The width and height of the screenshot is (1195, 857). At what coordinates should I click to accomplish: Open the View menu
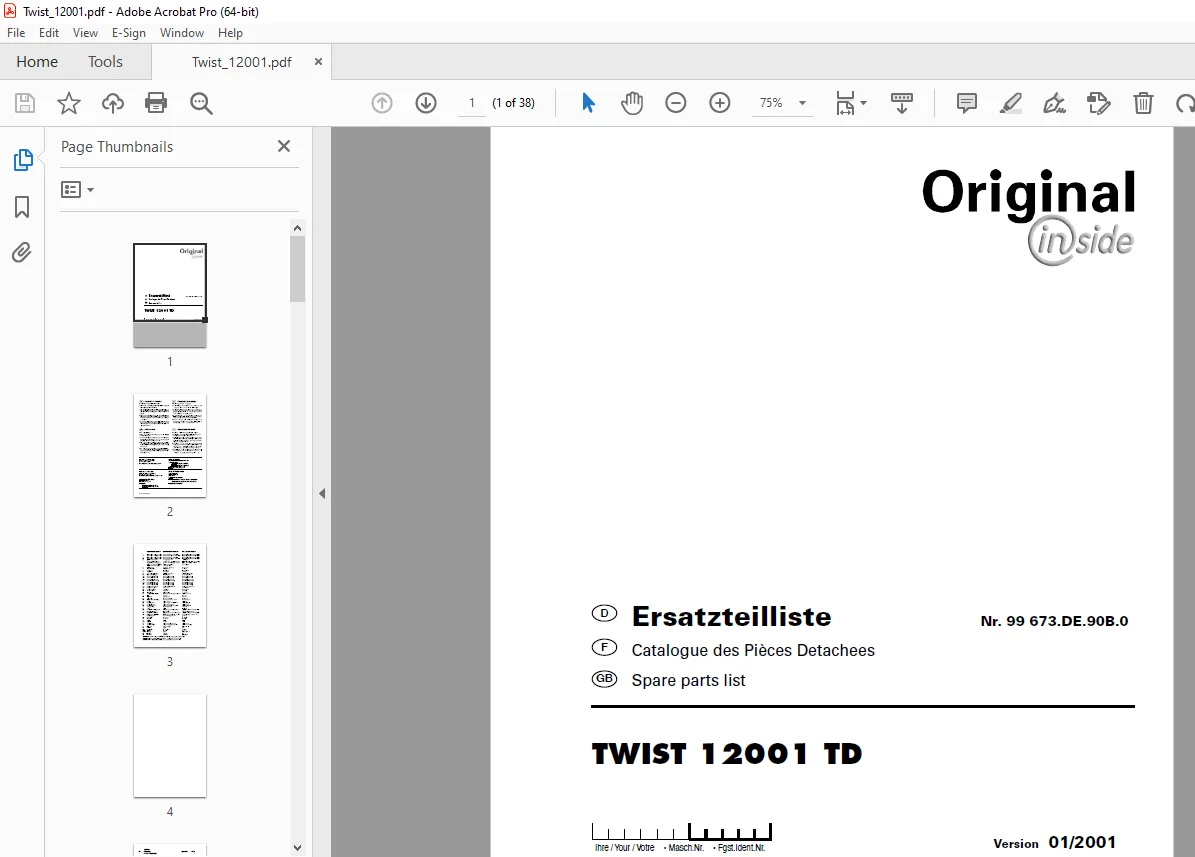pyautogui.click(x=85, y=33)
